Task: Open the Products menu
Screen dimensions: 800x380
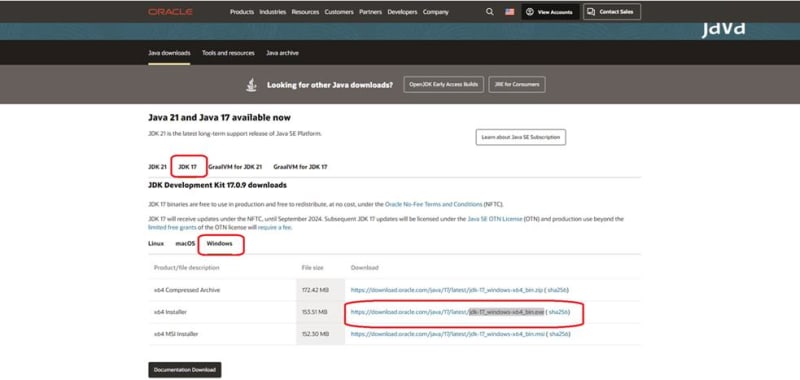Action: click(242, 12)
